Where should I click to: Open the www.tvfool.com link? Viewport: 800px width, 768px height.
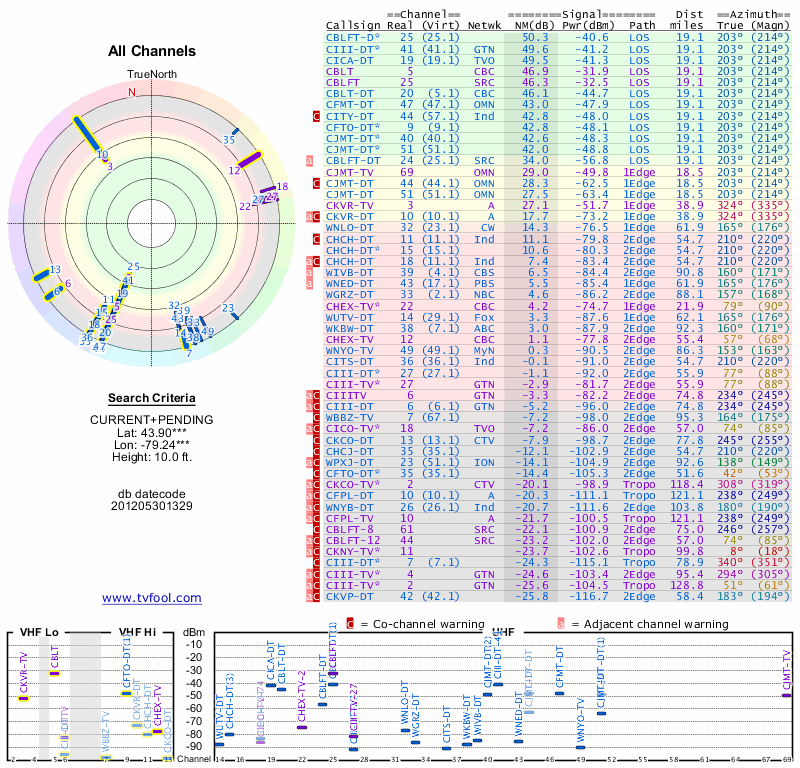[151, 598]
